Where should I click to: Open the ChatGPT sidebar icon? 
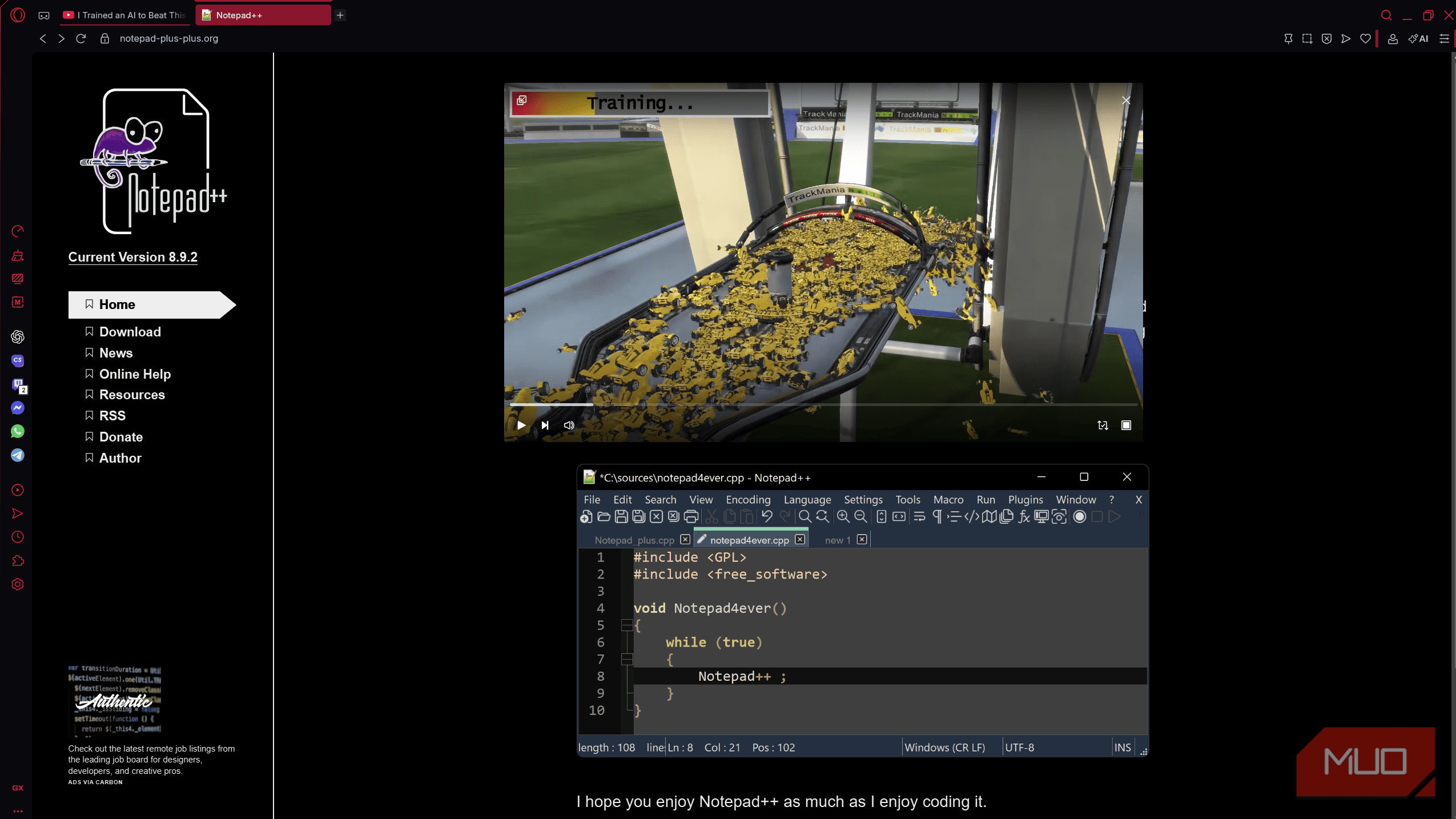[x=18, y=336]
